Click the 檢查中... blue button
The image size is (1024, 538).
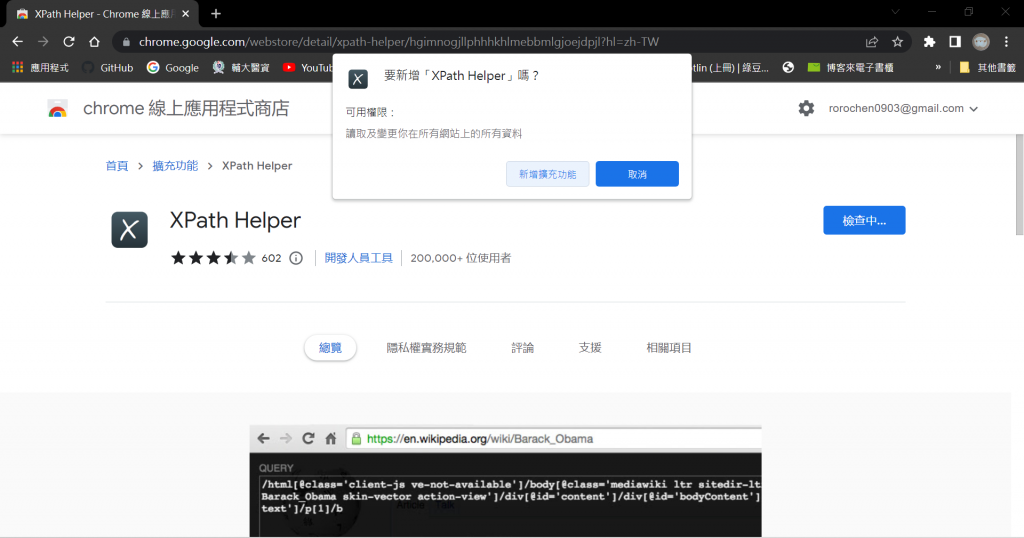[864, 220]
